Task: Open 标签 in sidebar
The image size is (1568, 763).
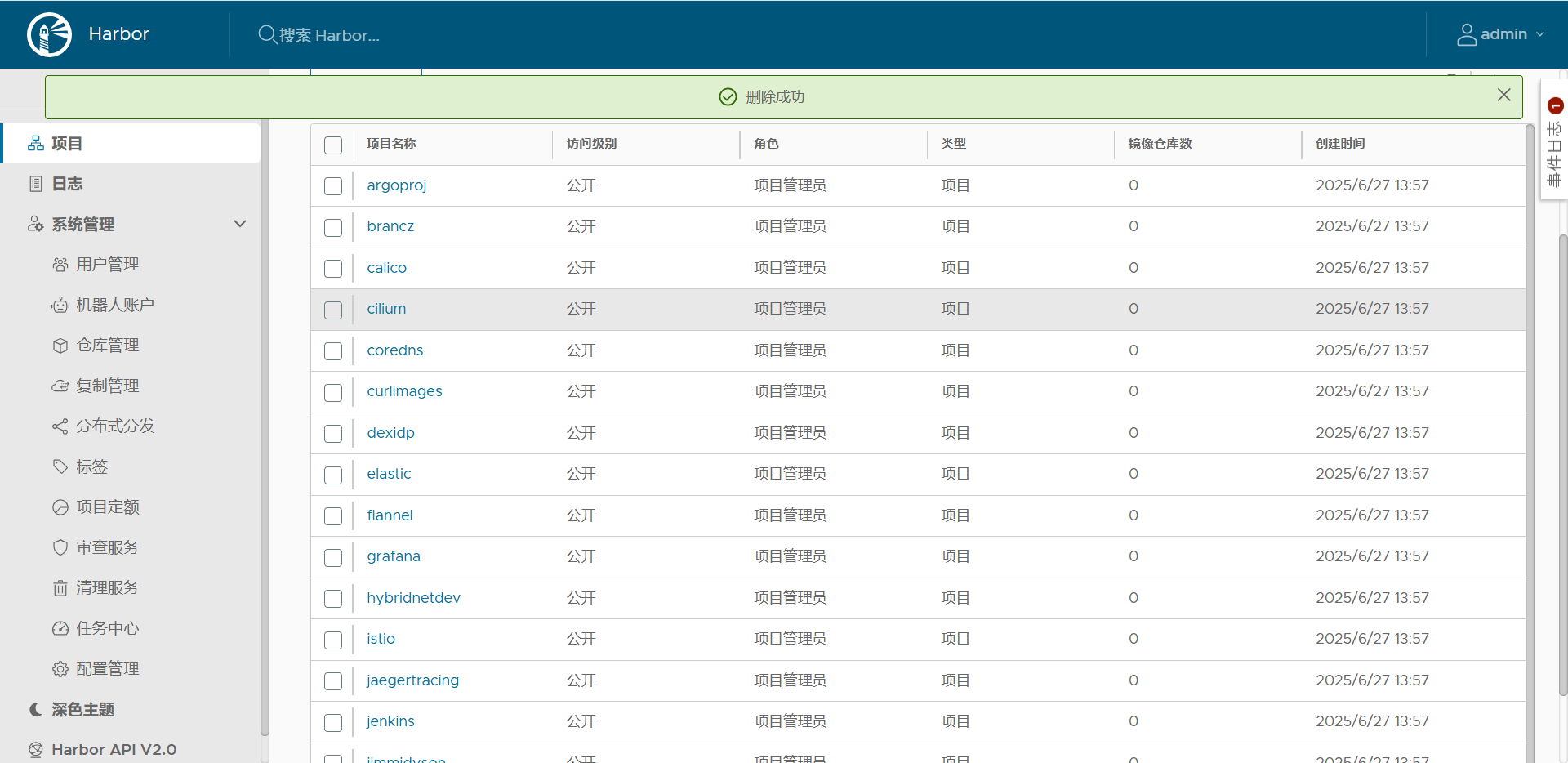Action: (92, 466)
